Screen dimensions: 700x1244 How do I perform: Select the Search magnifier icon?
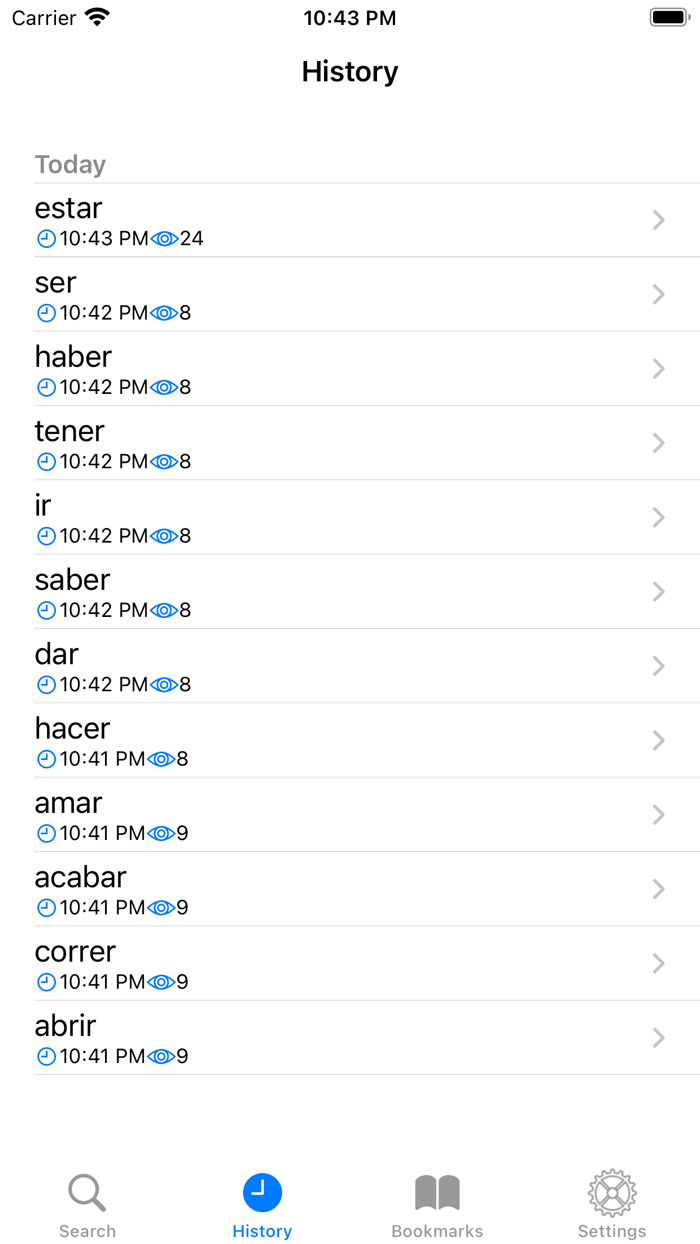(x=87, y=1192)
